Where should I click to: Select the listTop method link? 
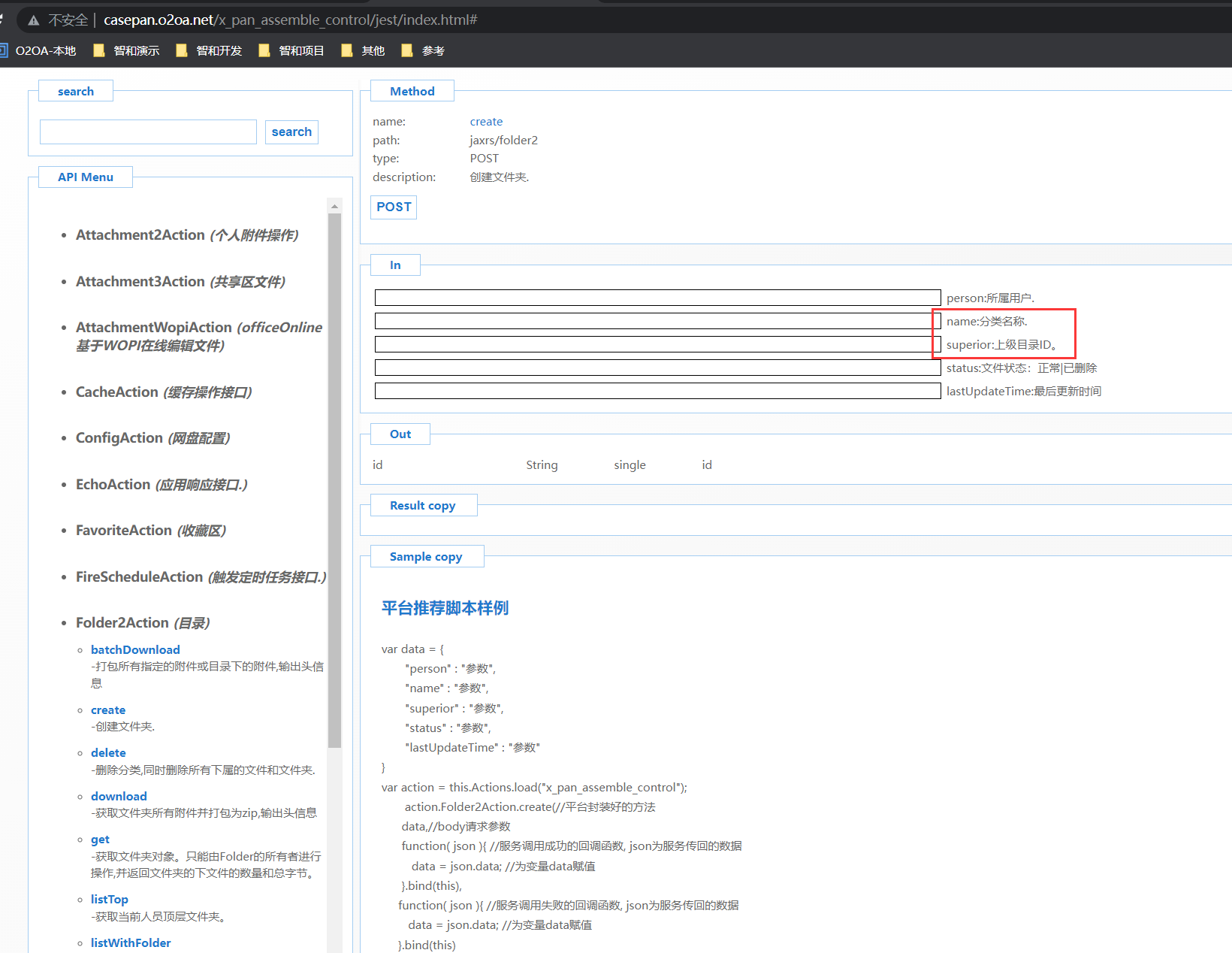(110, 900)
